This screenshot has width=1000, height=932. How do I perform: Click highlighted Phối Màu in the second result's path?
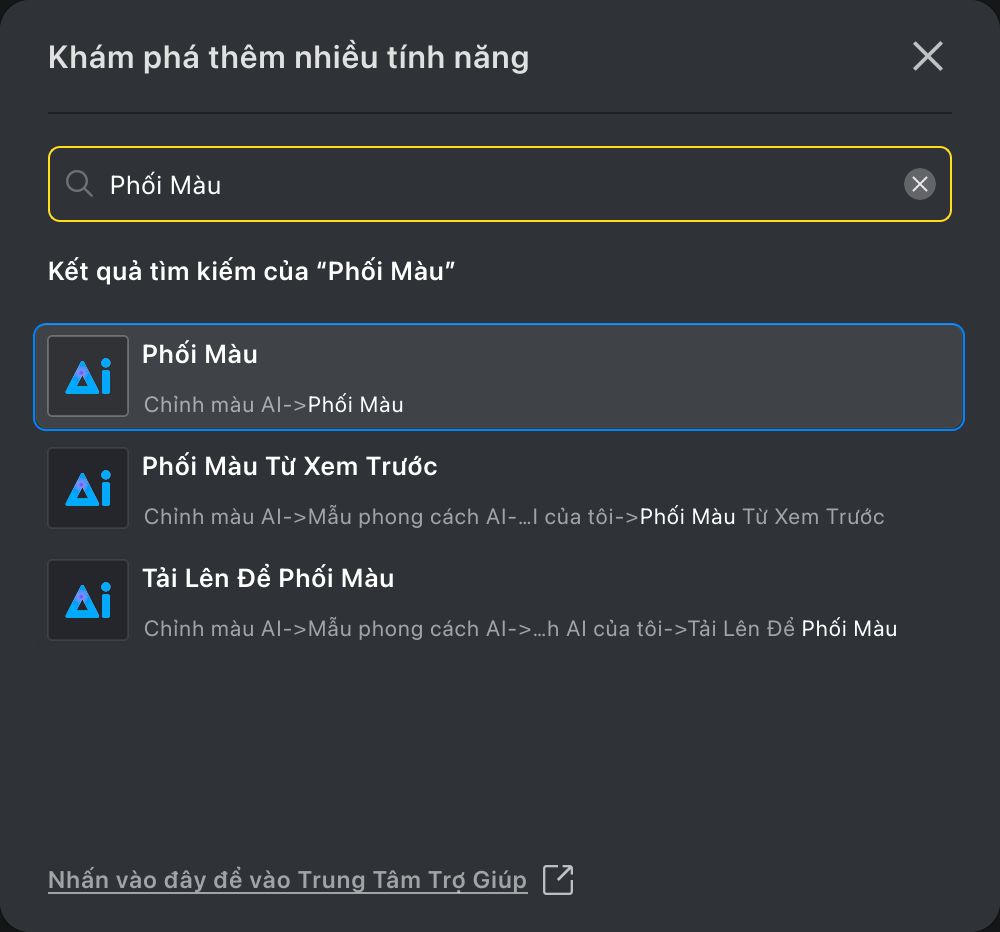688,517
